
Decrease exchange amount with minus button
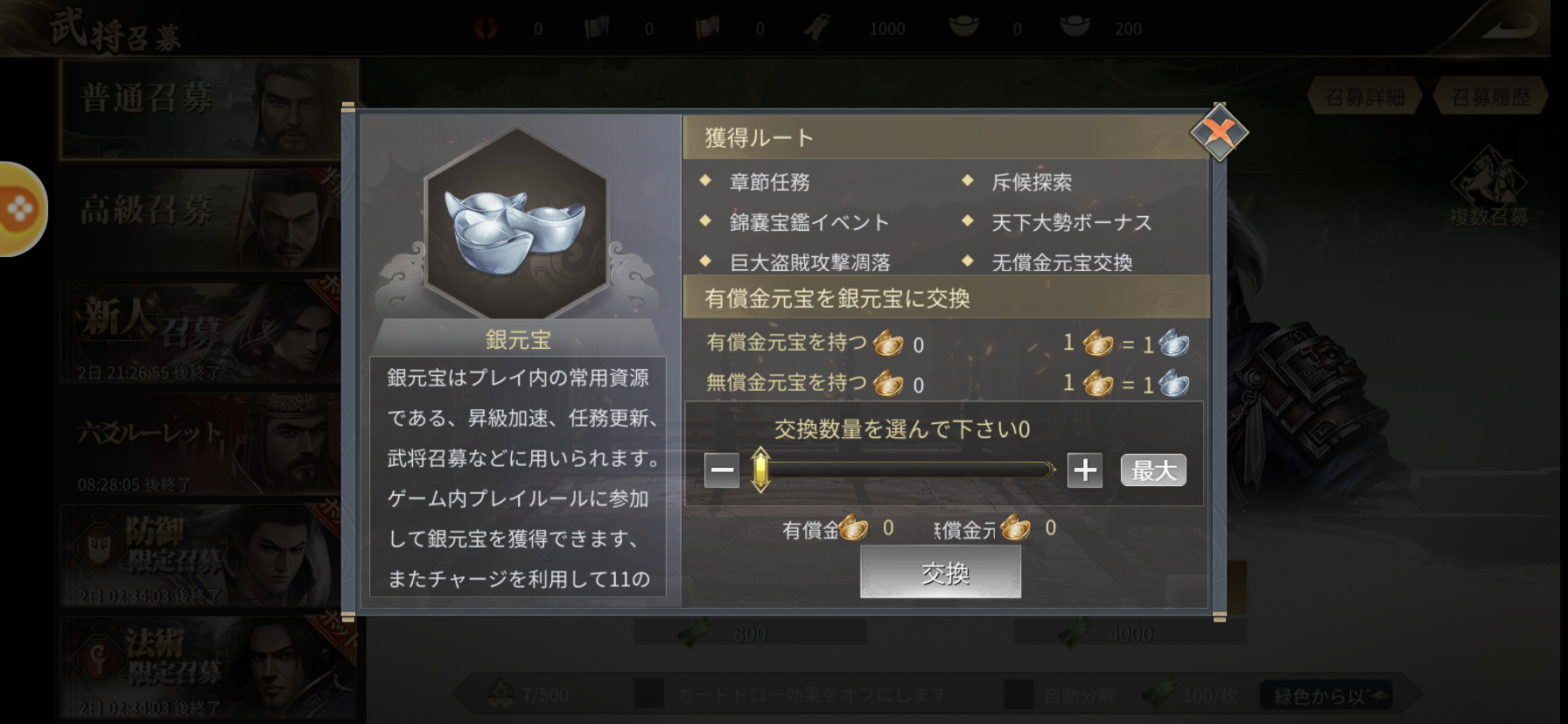(x=722, y=470)
